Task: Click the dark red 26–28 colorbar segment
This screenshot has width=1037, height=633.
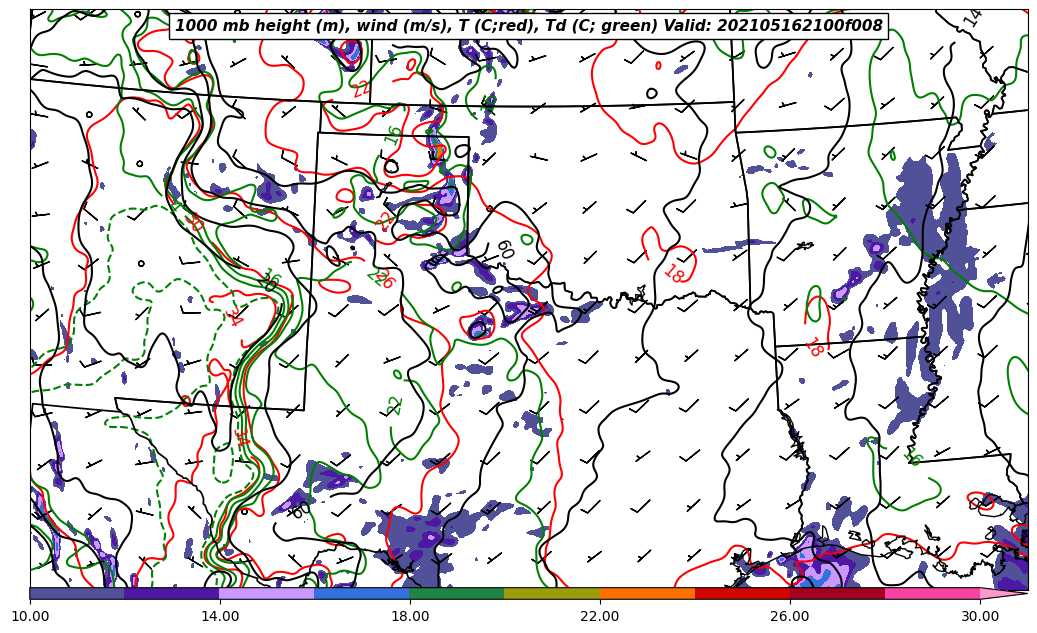Action: point(838,593)
